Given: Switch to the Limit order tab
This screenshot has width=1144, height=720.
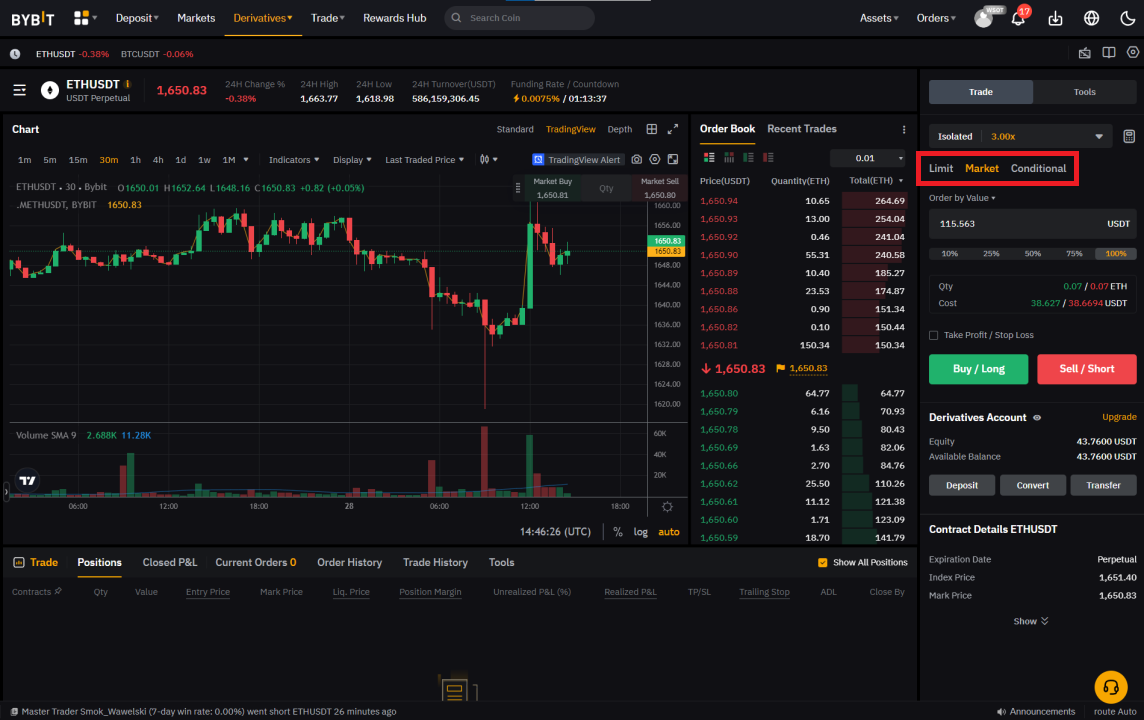Looking at the screenshot, I should click(x=940, y=169).
